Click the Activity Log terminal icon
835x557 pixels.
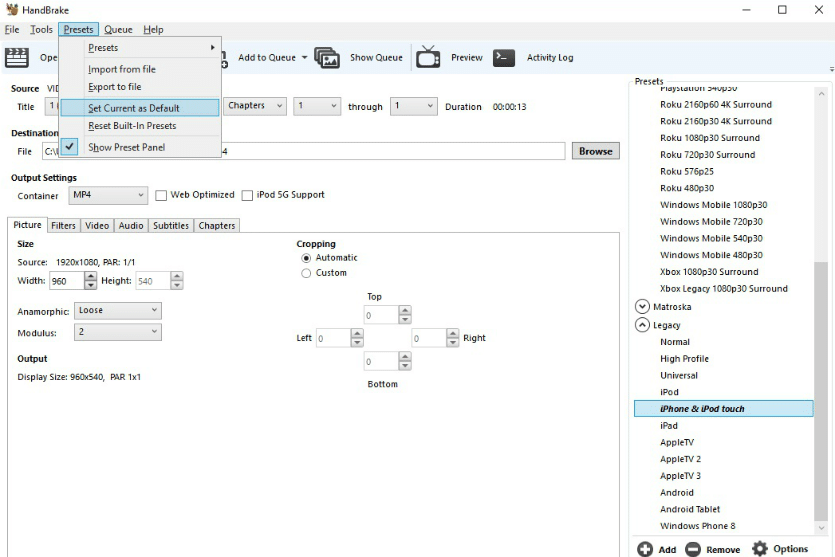click(x=504, y=58)
